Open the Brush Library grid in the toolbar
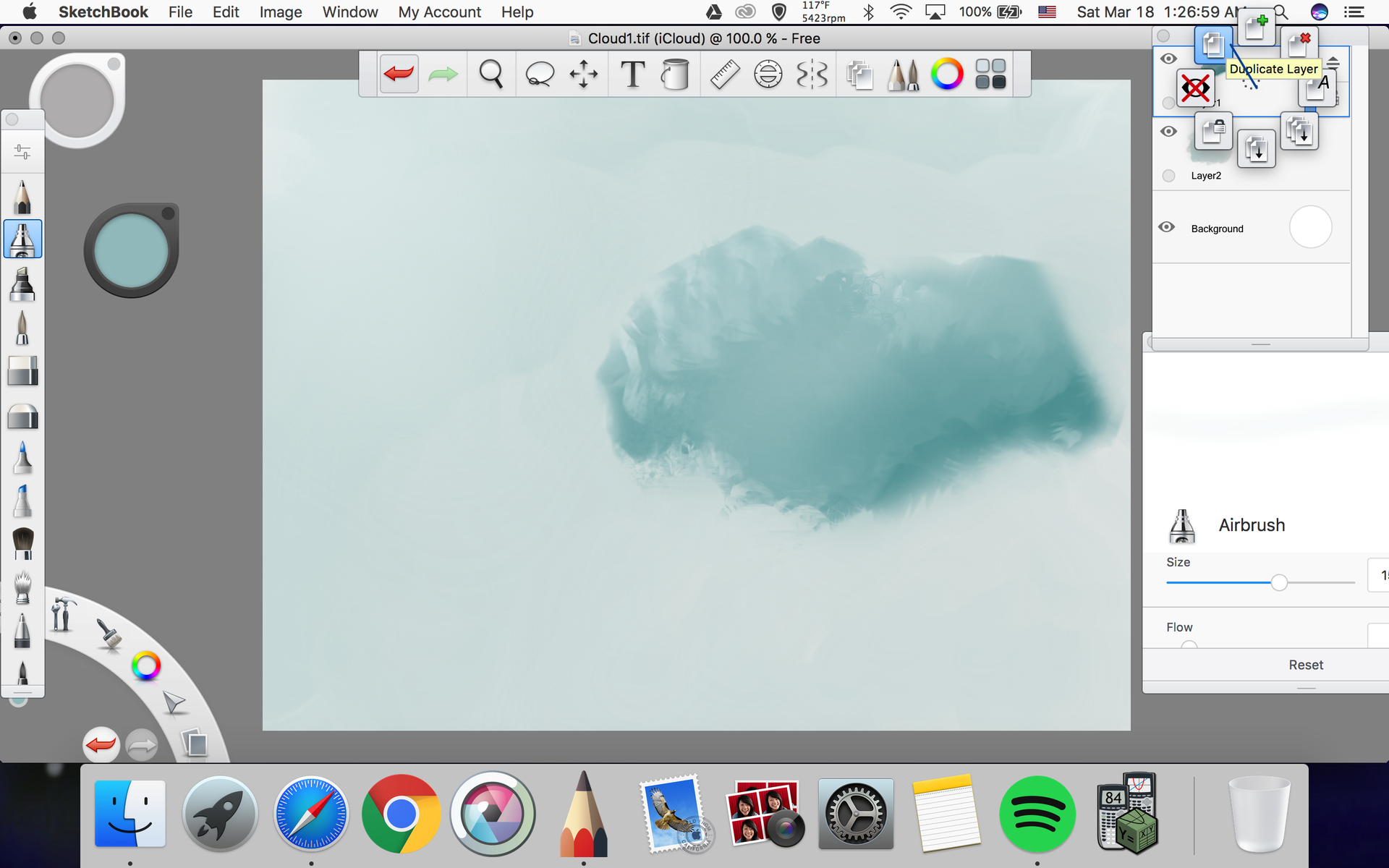 click(x=990, y=74)
